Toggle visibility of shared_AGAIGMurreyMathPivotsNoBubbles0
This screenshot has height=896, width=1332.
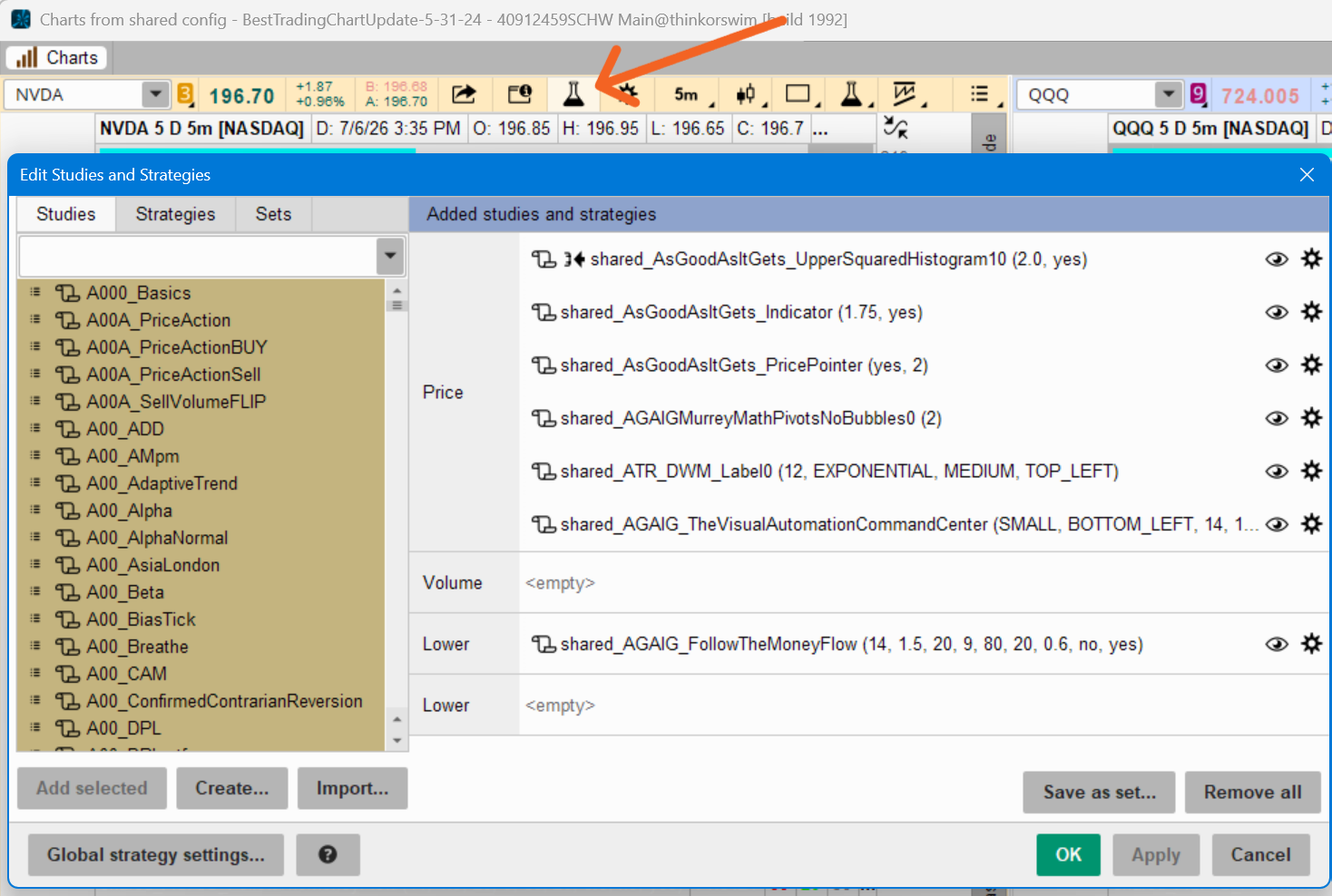[1277, 418]
